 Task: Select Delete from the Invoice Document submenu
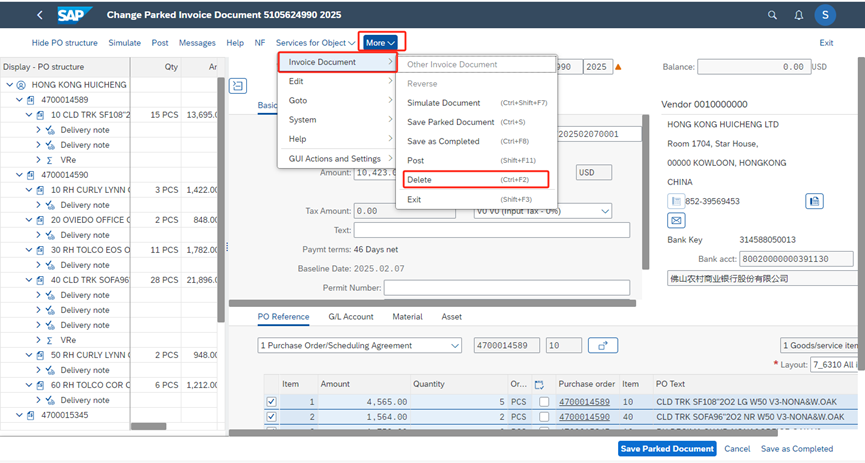click(x=420, y=180)
